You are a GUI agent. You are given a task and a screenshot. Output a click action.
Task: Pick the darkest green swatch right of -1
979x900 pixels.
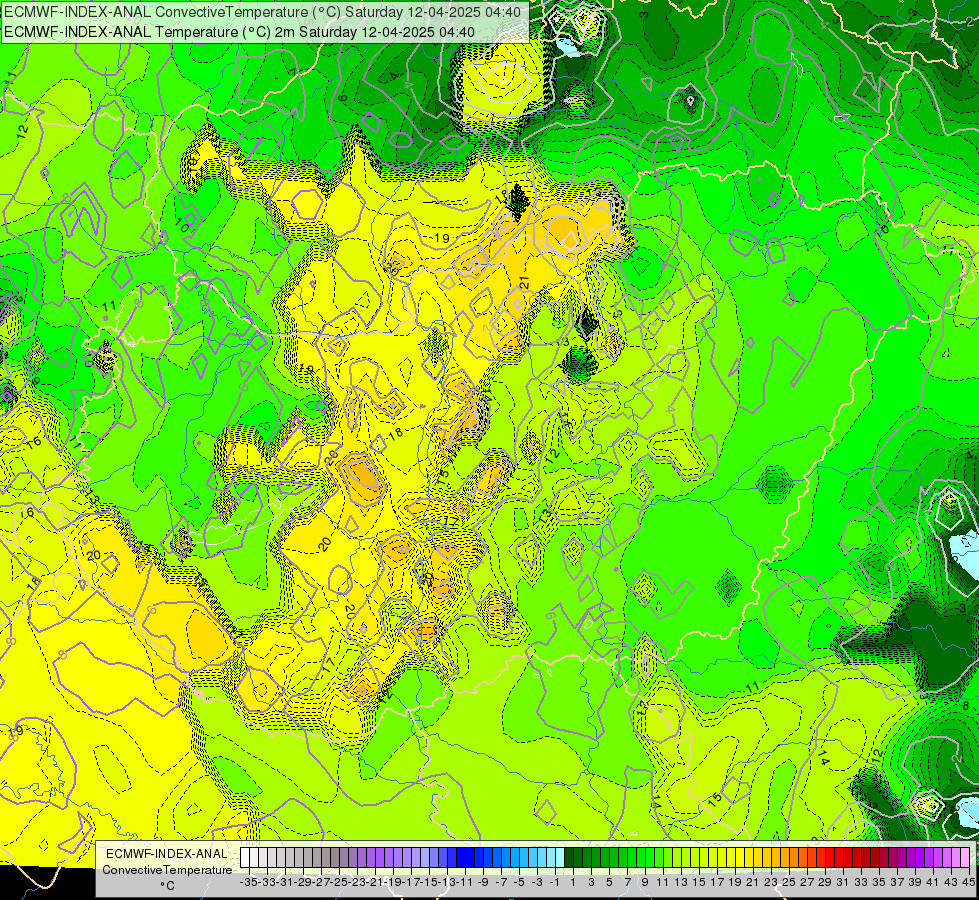pyautogui.click(x=569, y=858)
